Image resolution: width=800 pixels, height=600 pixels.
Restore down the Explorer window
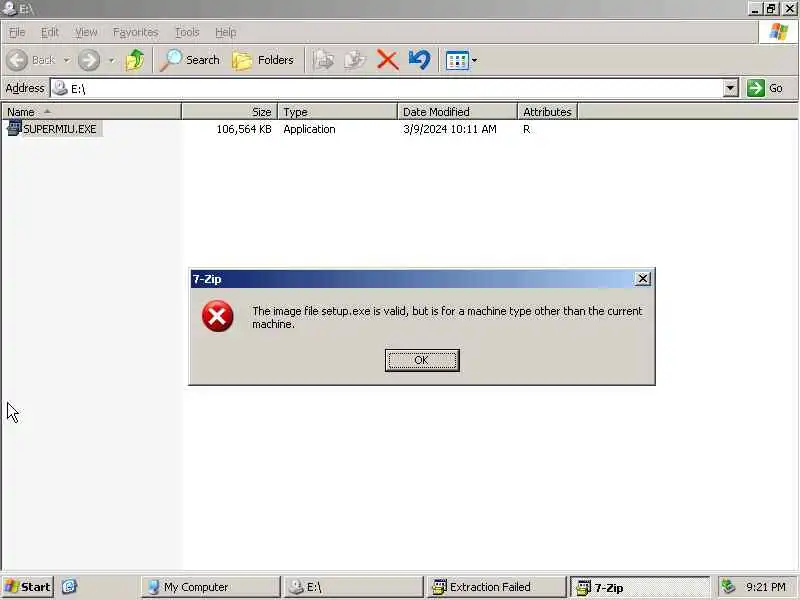coord(771,8)
